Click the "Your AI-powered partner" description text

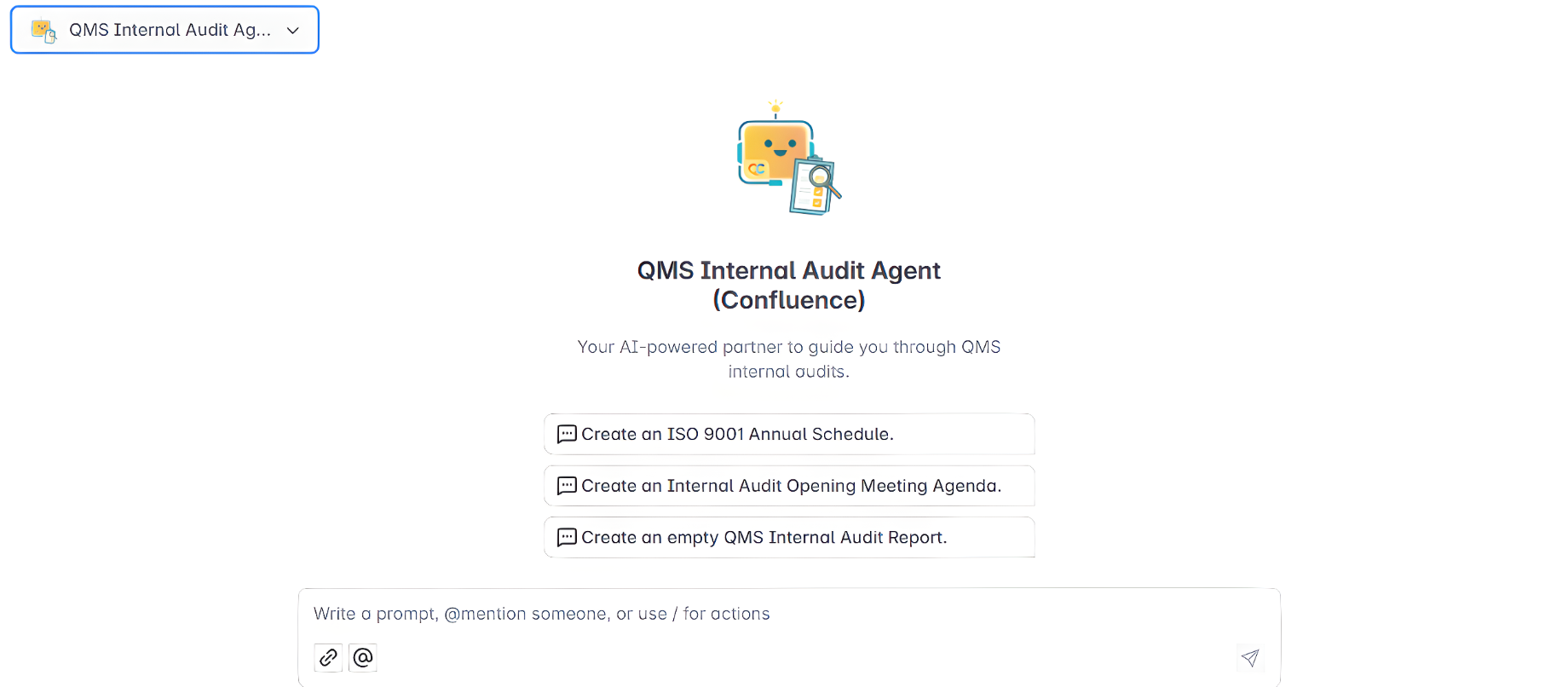click(x=788, y=348)
